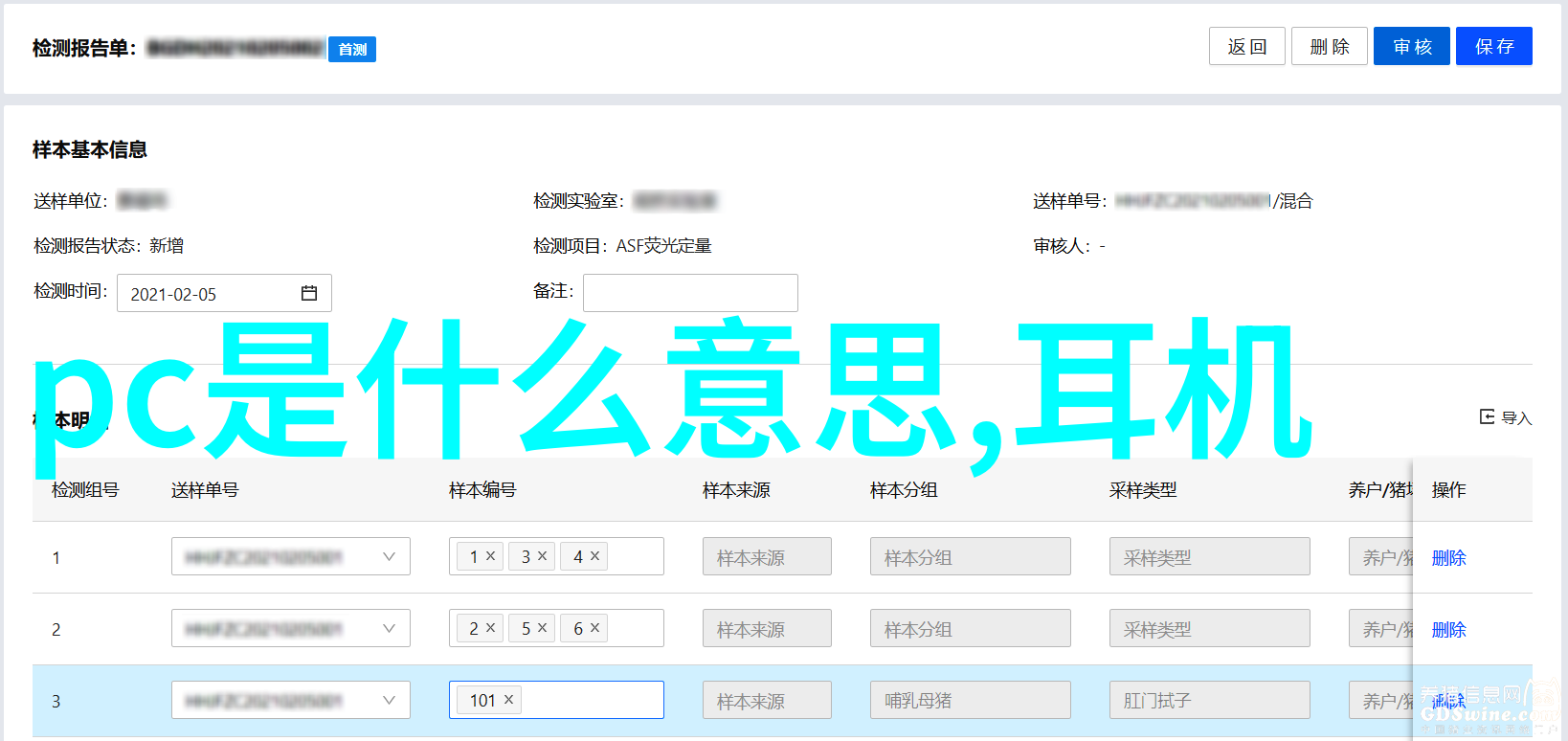The image size is (1568, 741).
Task: Click the 操作 column header
Action: coord(1448,490)
